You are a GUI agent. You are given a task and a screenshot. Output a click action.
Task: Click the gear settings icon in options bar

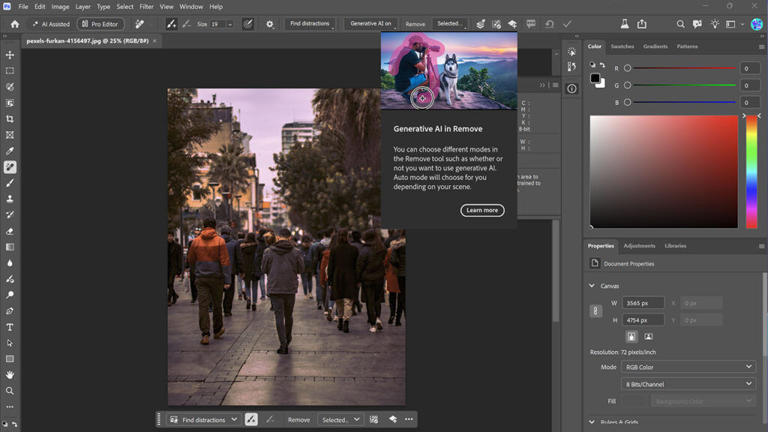pos(269,24)
